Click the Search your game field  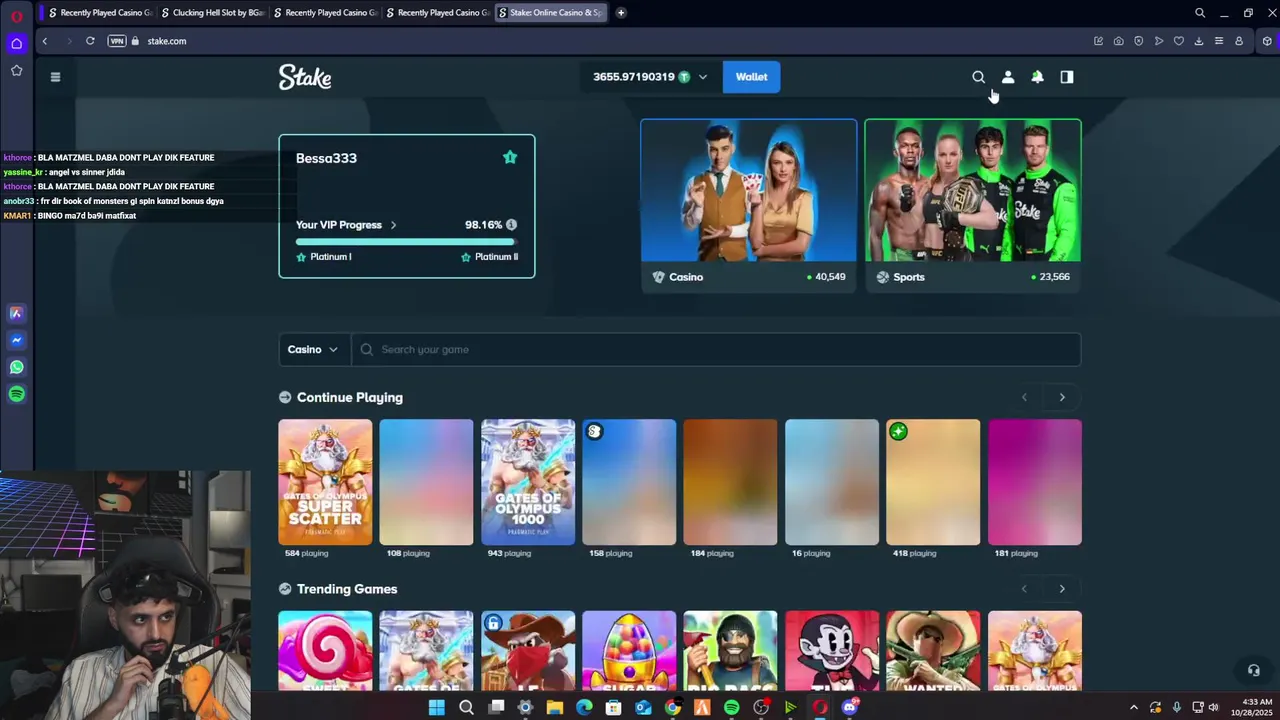click(716, 349)
